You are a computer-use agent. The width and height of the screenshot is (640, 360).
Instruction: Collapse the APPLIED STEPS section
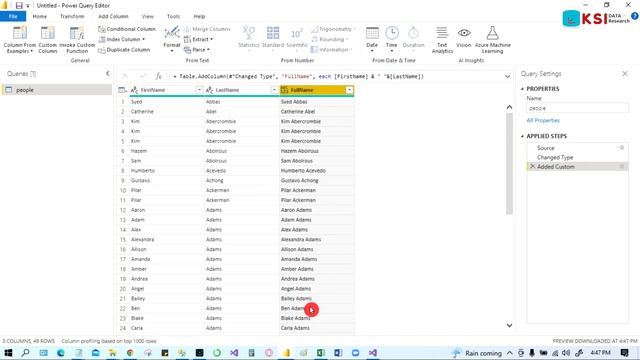(522, 136)
